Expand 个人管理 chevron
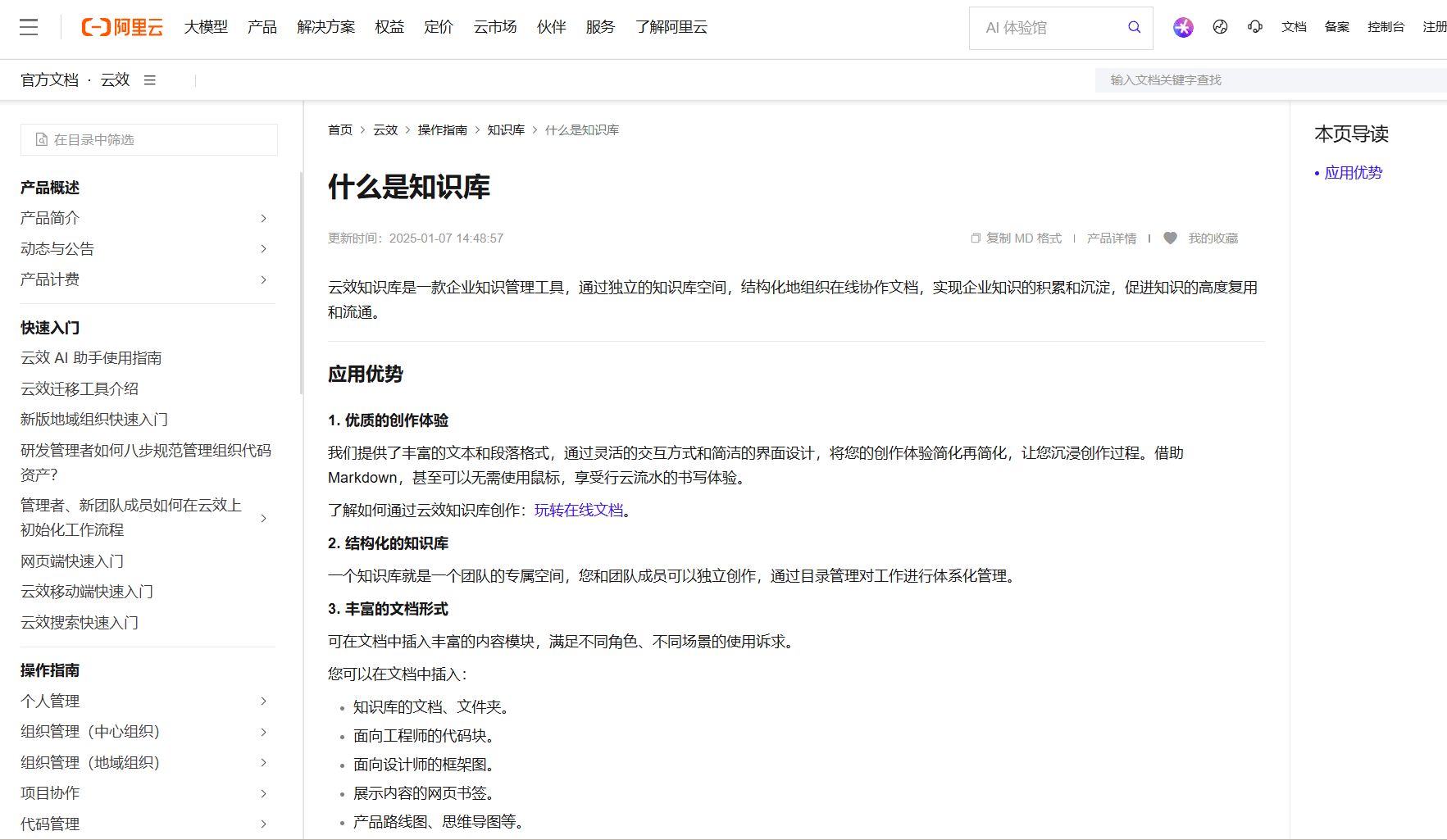The height and width of the screenshot is (840, 1447). 263,702
